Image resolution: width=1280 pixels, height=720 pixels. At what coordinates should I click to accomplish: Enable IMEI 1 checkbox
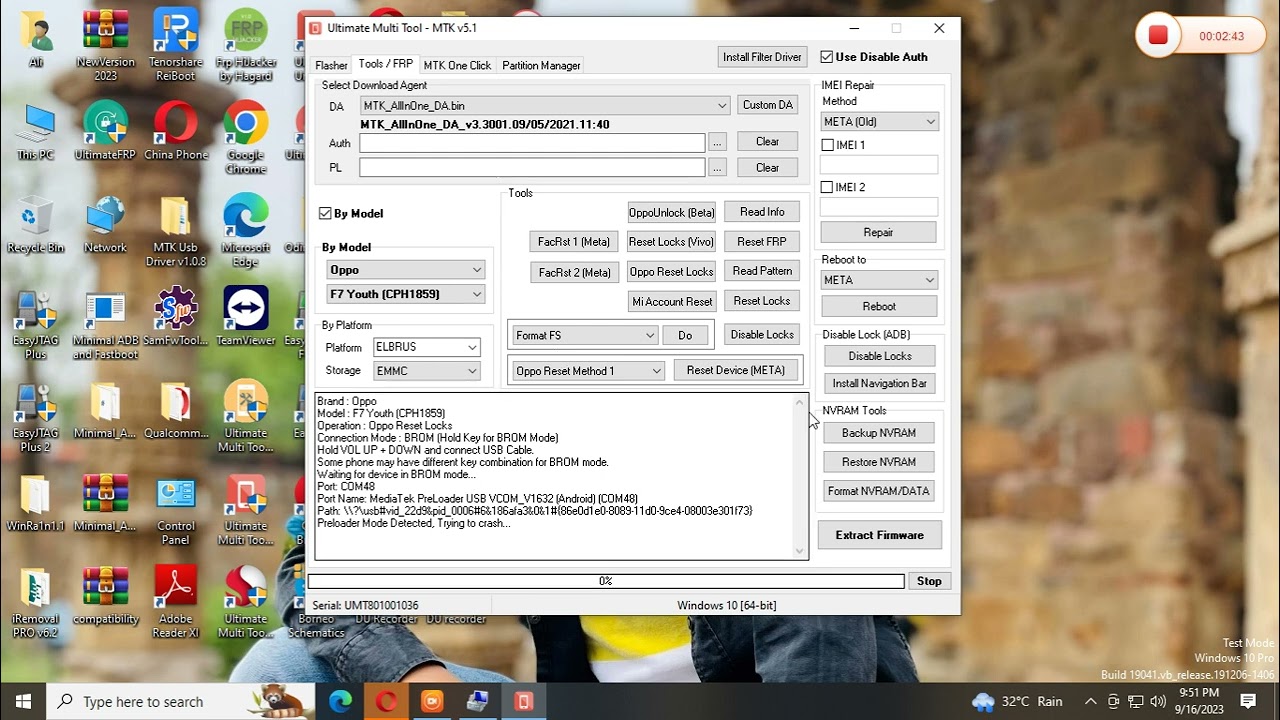tap(827, 145)
